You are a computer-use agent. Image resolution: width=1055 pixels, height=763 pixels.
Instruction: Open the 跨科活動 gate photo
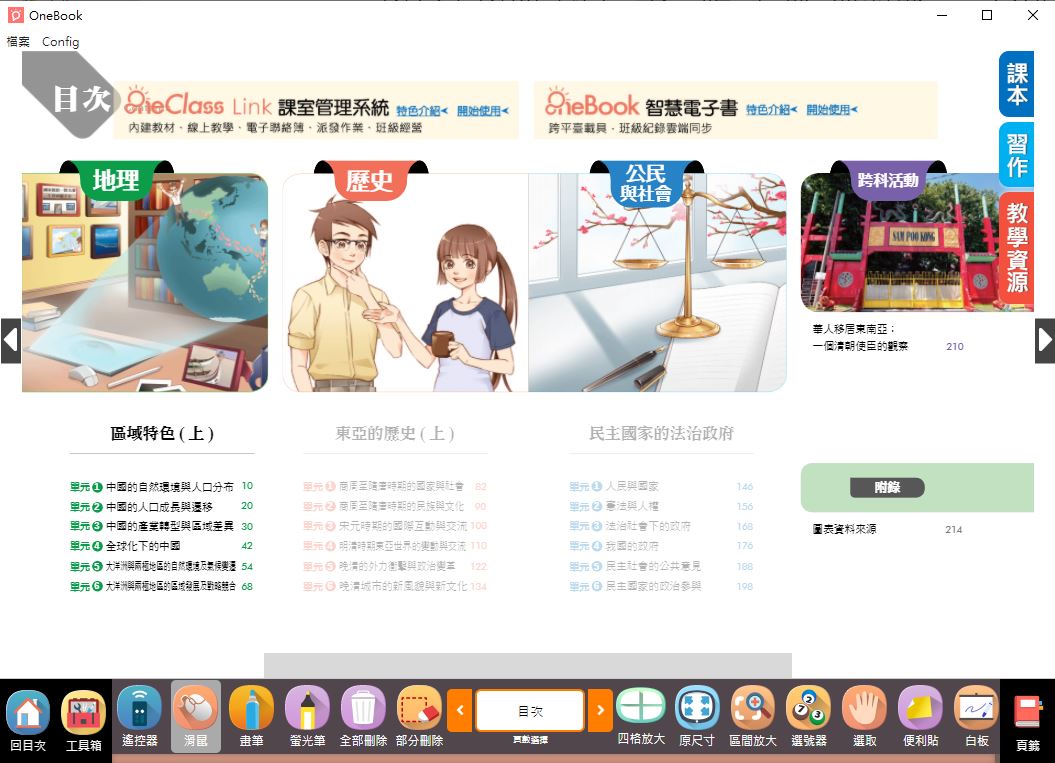pos(915,242)
